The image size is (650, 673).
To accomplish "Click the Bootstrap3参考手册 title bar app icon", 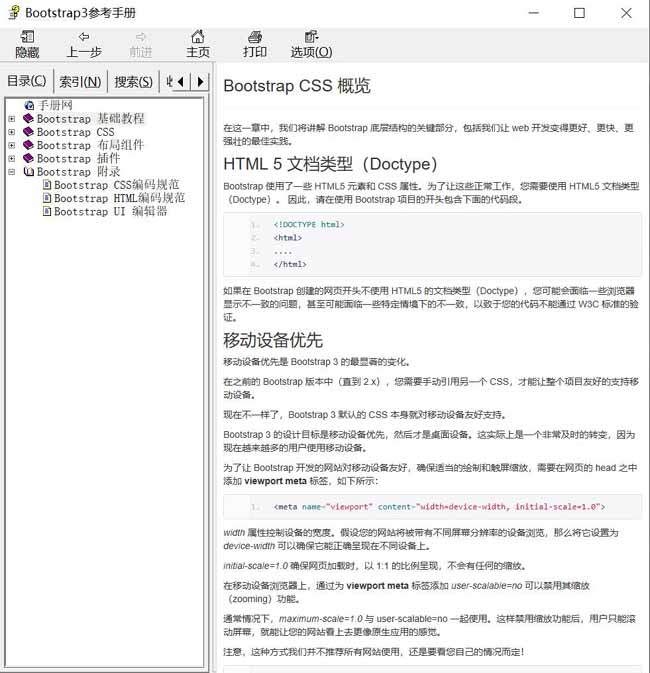I will 14,12.
